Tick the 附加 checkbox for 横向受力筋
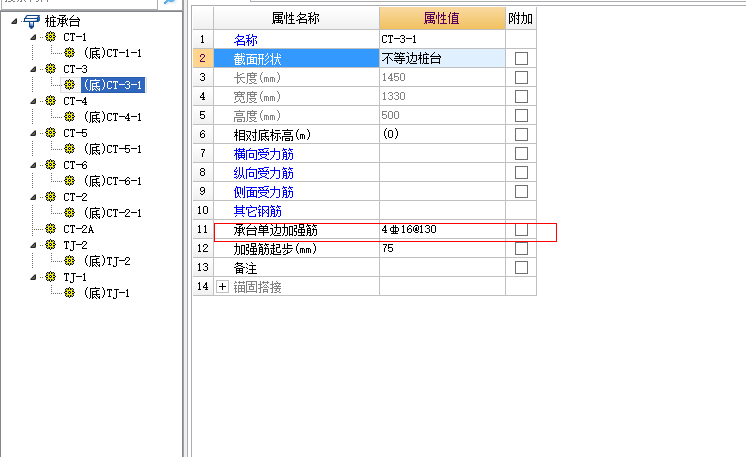Viewport: 746px width, 457px height. (521, 154)
